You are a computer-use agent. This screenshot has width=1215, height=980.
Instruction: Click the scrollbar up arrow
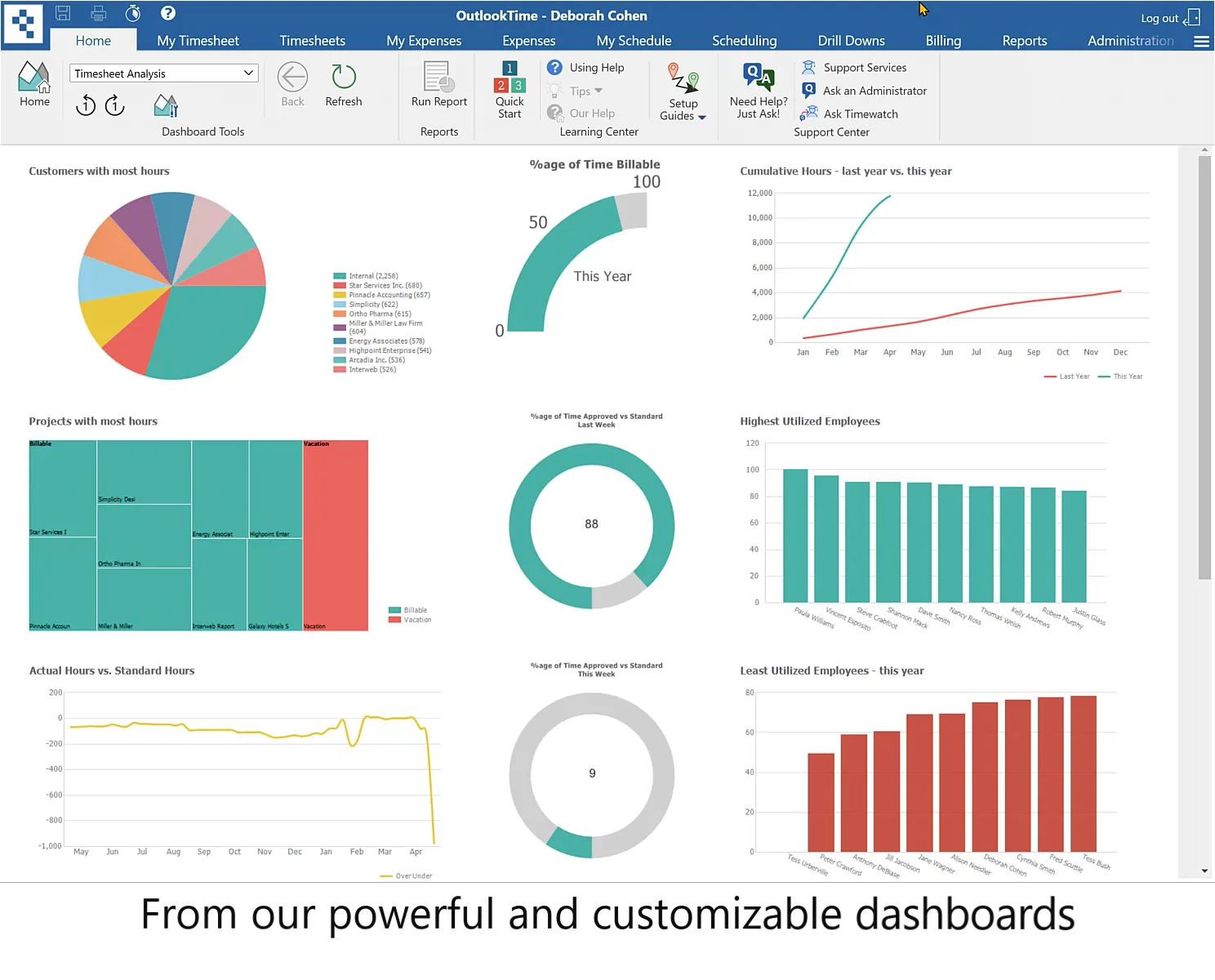point(1204,150)
